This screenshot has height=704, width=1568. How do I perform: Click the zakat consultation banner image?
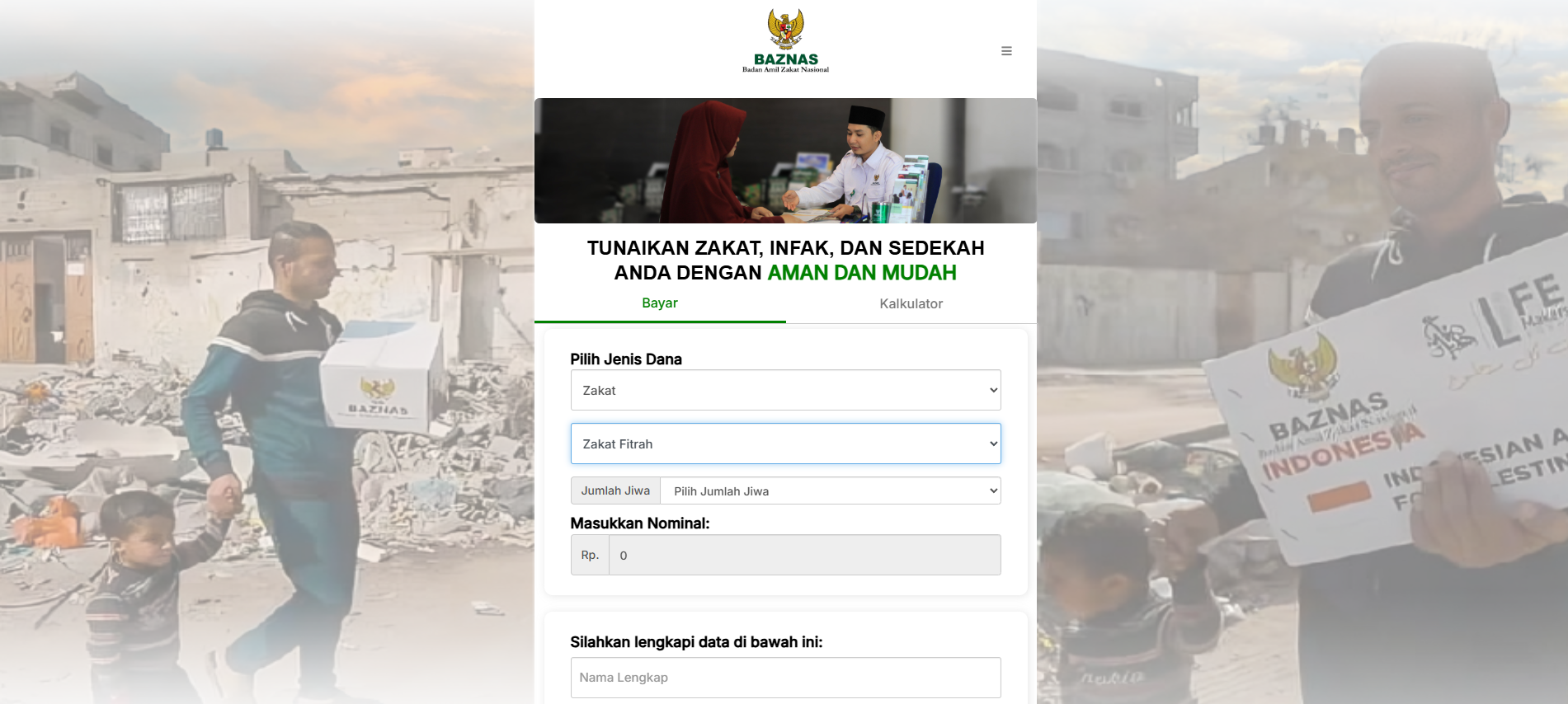785,161
